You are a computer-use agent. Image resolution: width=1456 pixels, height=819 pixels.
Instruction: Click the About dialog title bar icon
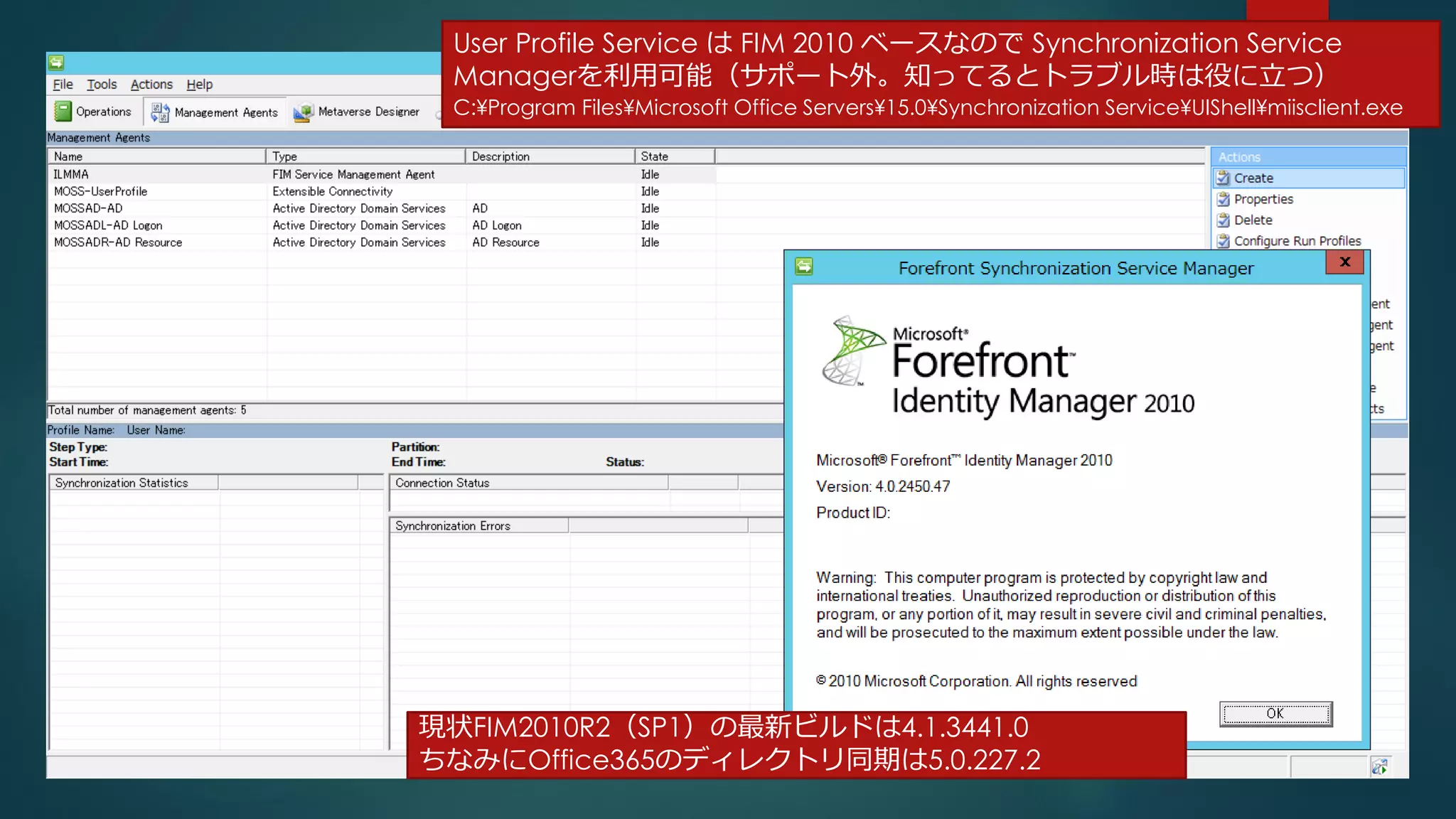(x=803, y=267)
